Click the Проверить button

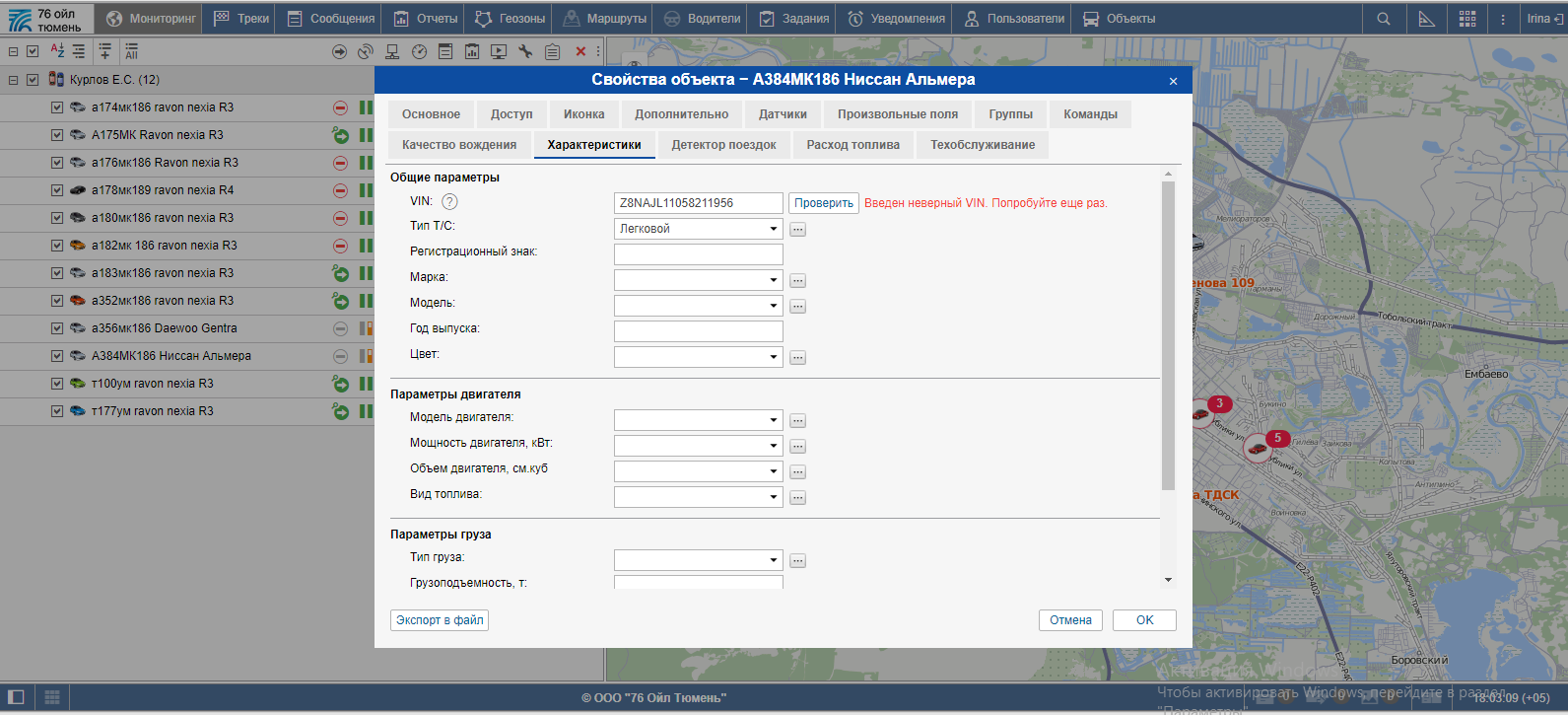pos(824,203)
